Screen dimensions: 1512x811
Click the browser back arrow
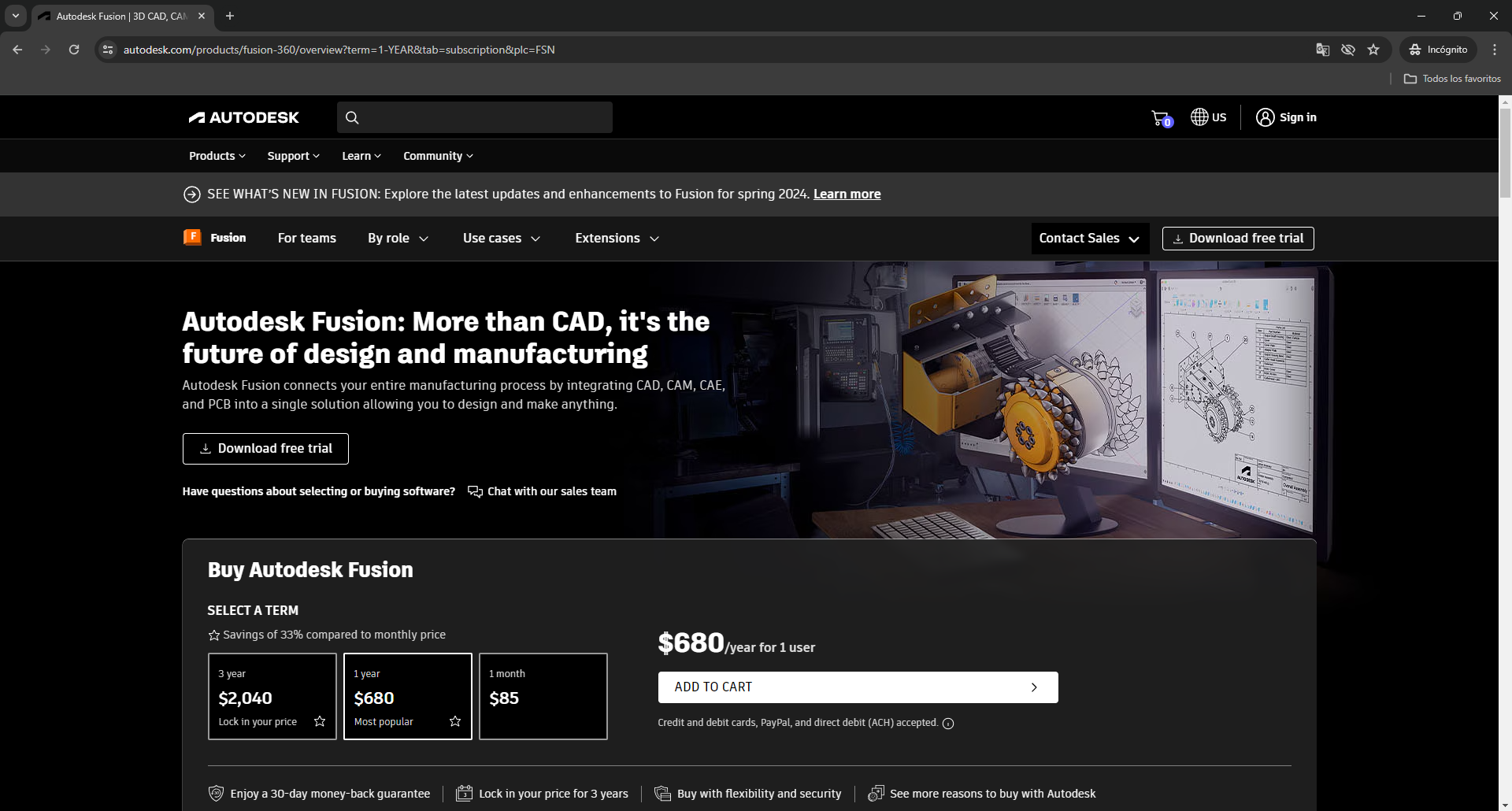17,50
